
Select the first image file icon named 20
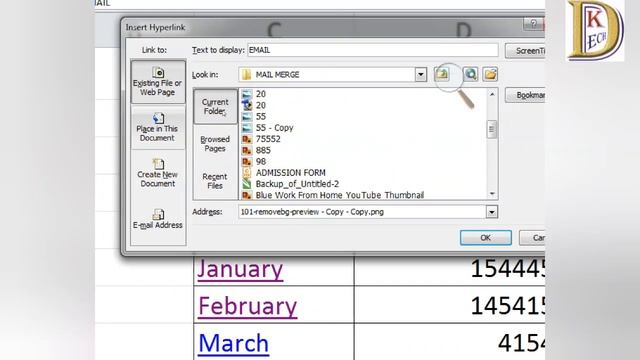pos(247,94)
